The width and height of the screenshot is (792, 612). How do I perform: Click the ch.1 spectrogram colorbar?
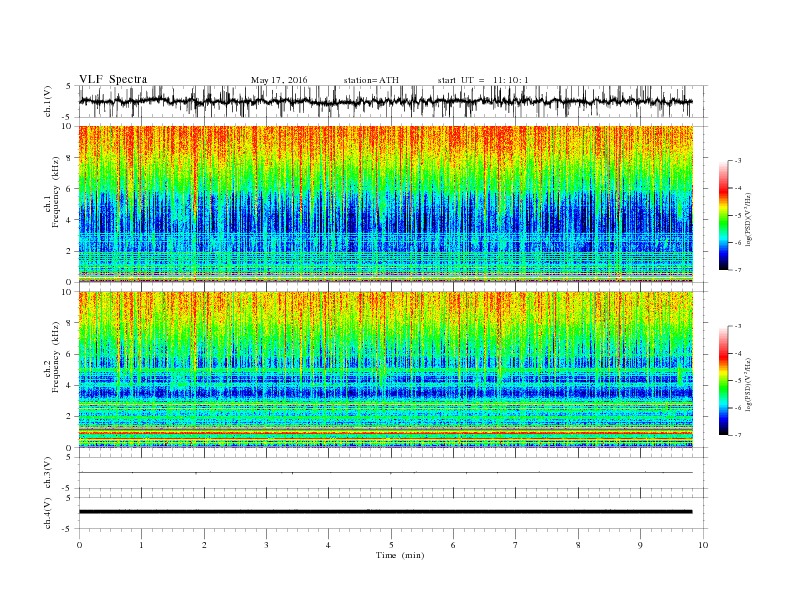point(723,215)
